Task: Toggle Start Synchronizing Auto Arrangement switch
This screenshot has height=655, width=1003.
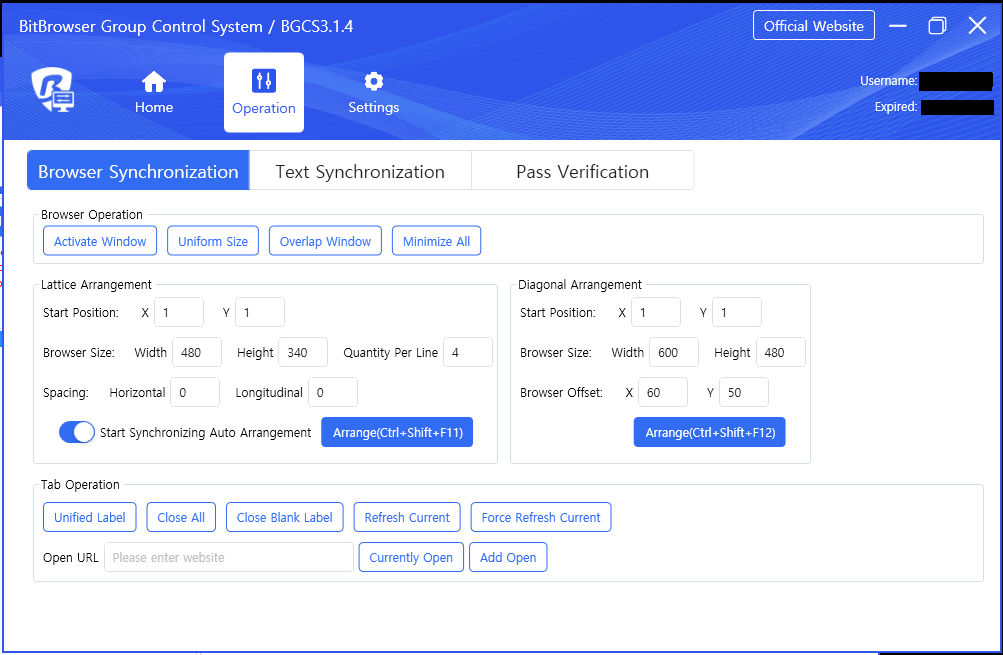Action: tap(77, 432)
